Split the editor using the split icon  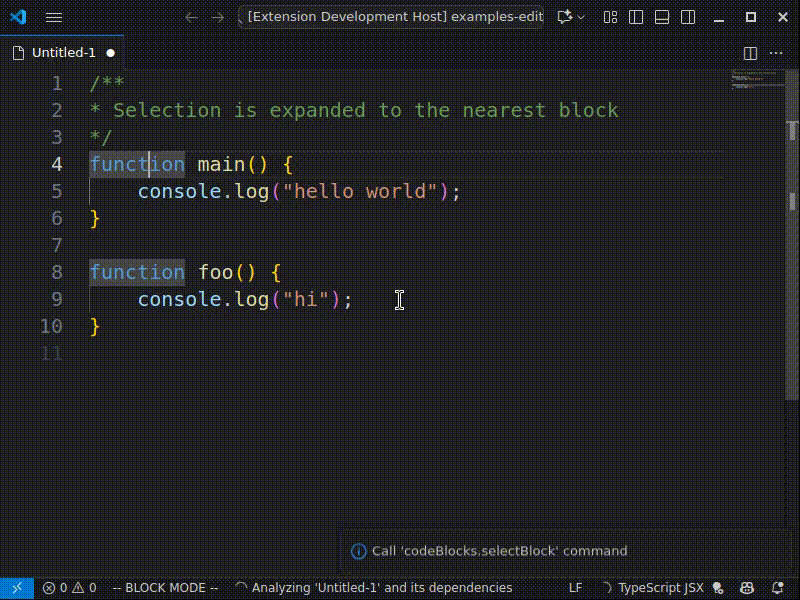(x=750, y=55)
